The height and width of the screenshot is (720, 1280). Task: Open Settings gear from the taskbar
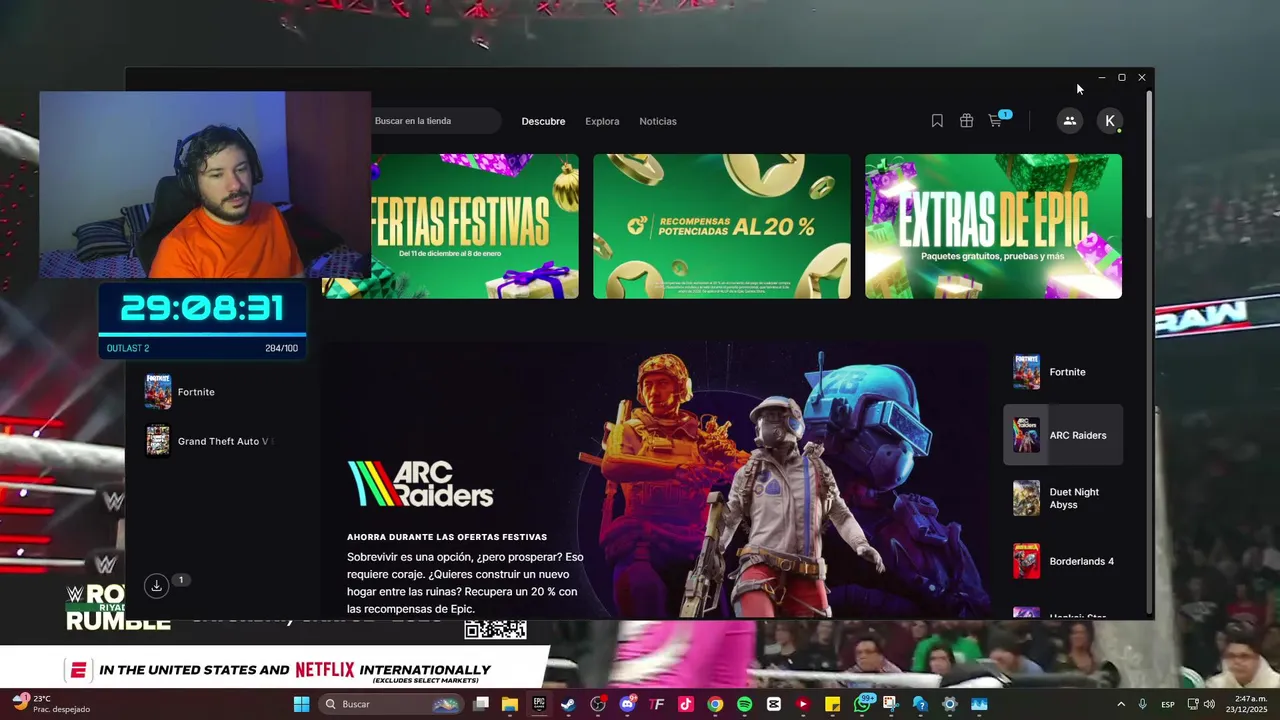click(949, 704)
